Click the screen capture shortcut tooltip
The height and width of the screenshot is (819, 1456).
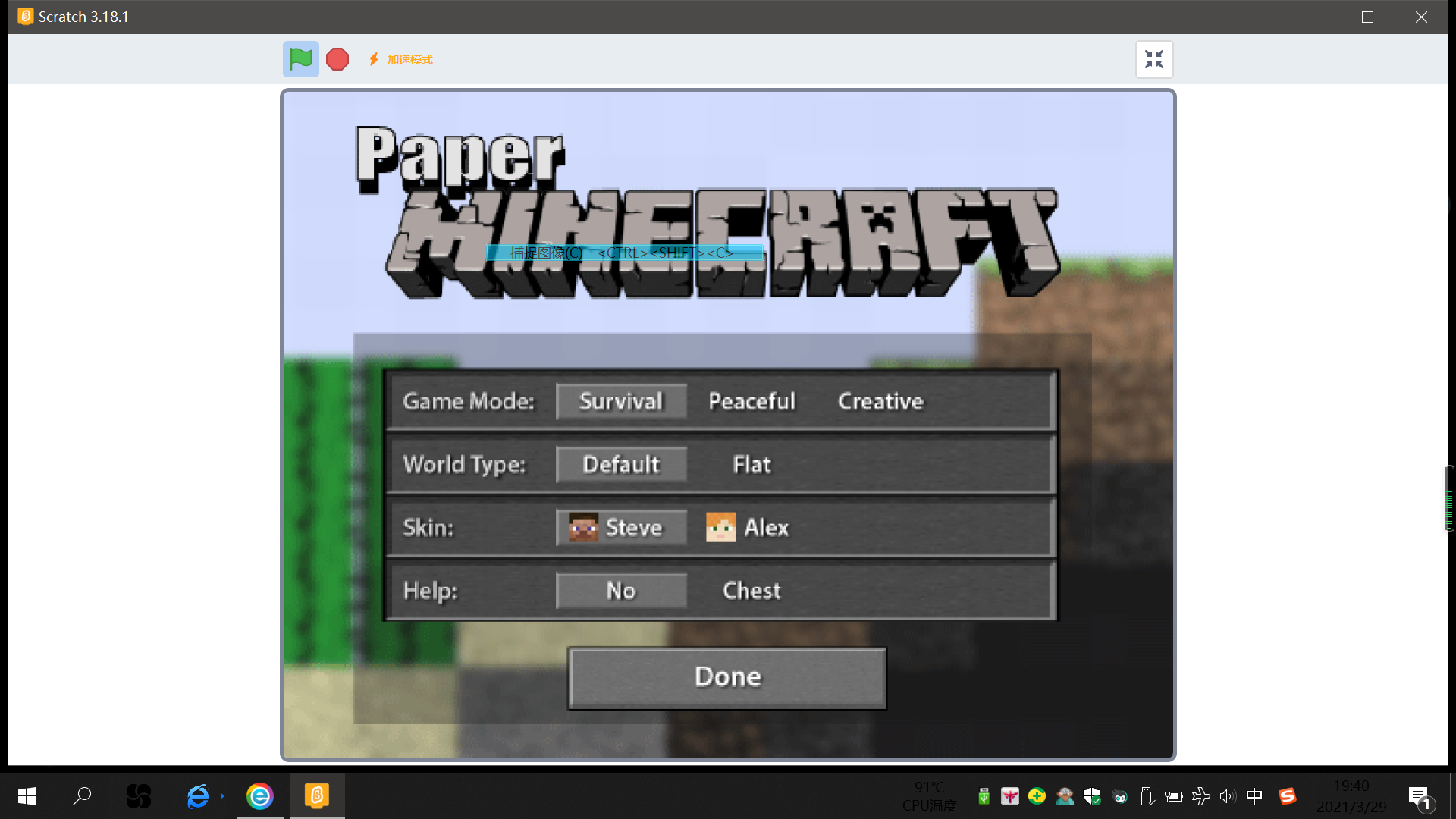(625, 253)
